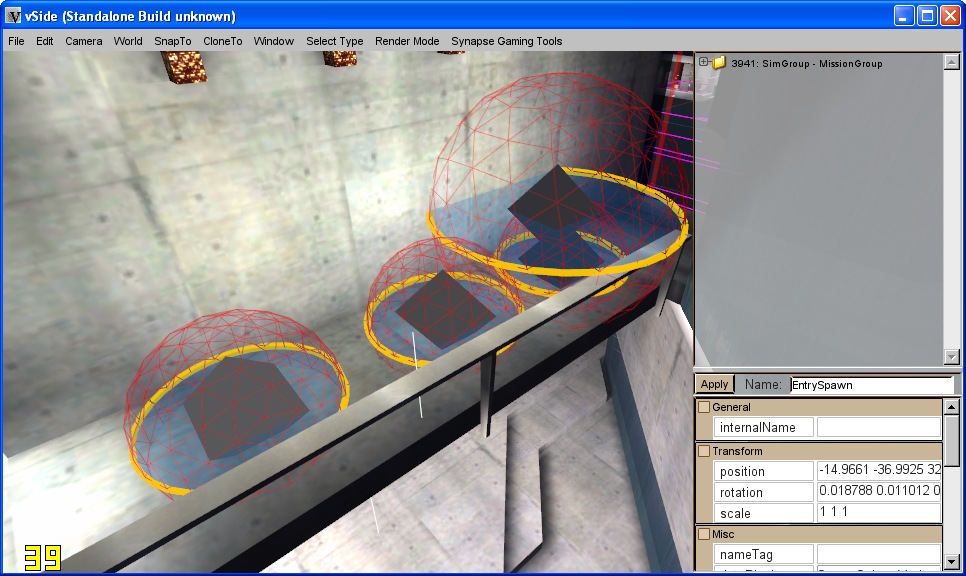Open the Synapse Gaming Tools menu
Screen dimensions: 966x576
pos(506,41)
